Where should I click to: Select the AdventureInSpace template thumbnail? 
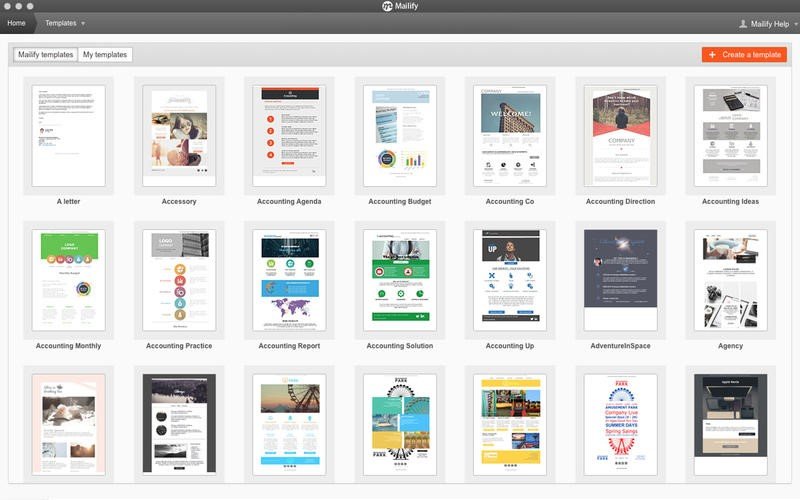620,280
